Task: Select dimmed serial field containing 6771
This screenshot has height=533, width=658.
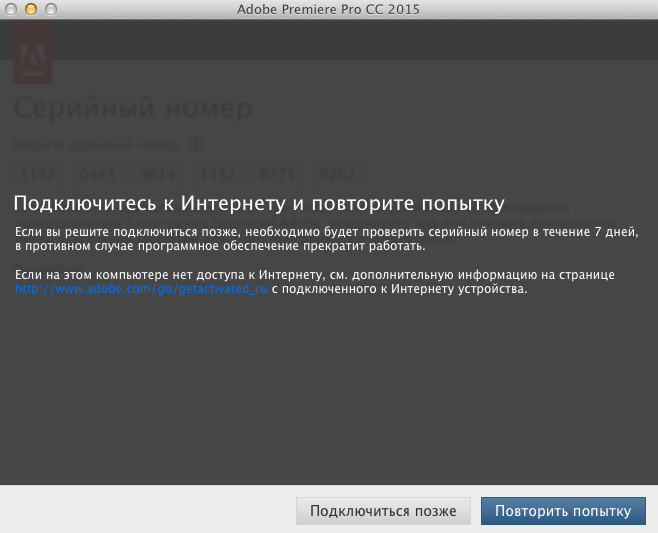Action: [x=277, y=175]
